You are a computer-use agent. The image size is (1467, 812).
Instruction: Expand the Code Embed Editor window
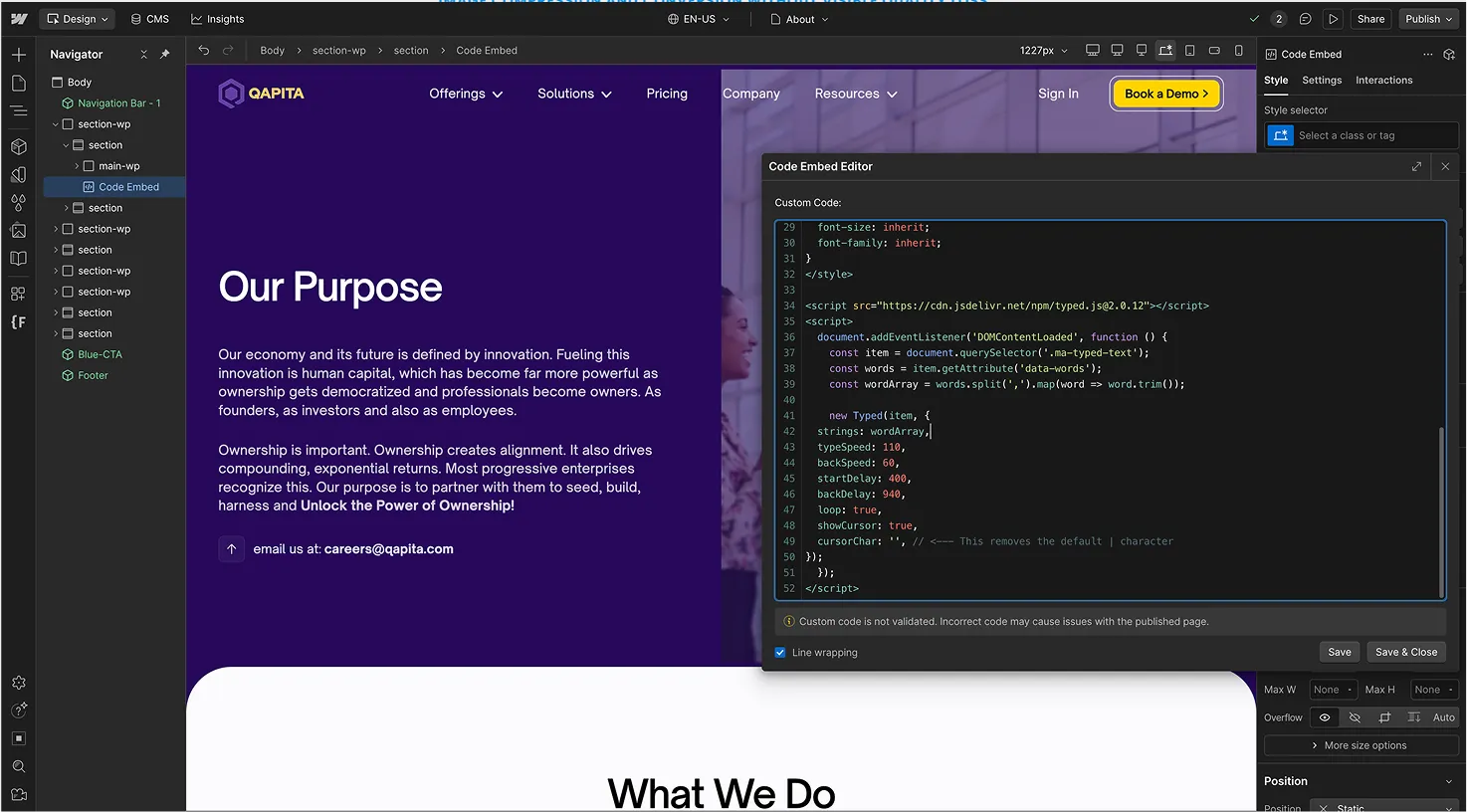click(x=1416, y=166)
